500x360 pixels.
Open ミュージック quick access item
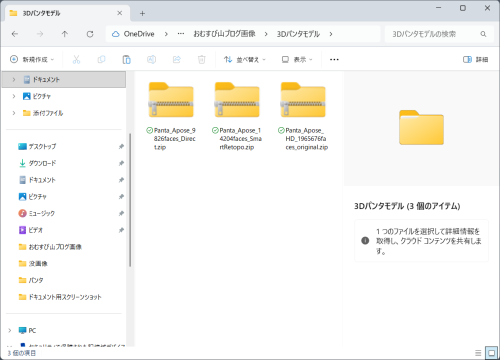click(x=42, y=213)
